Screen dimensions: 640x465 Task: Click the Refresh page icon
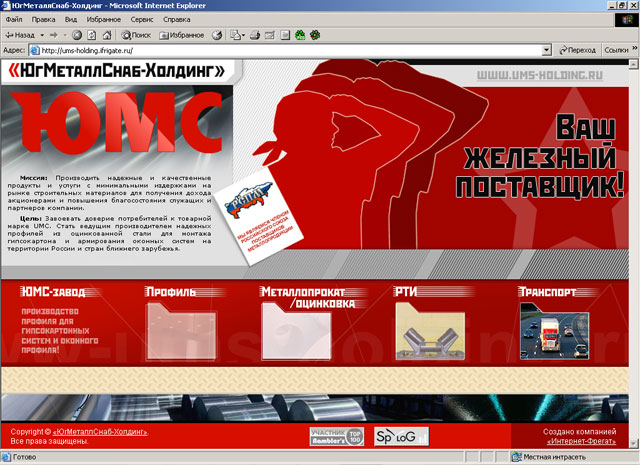pyautogui.click(x=92, y=35)
